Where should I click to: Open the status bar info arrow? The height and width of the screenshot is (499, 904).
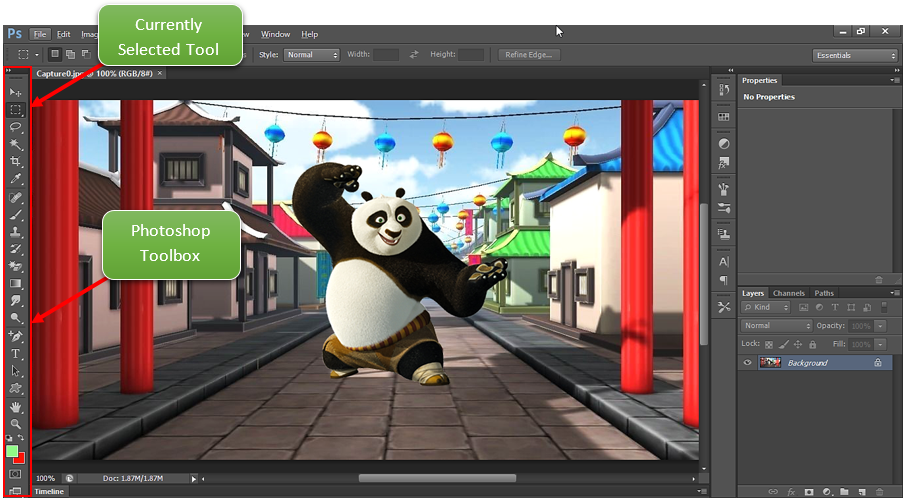(194, 478)
